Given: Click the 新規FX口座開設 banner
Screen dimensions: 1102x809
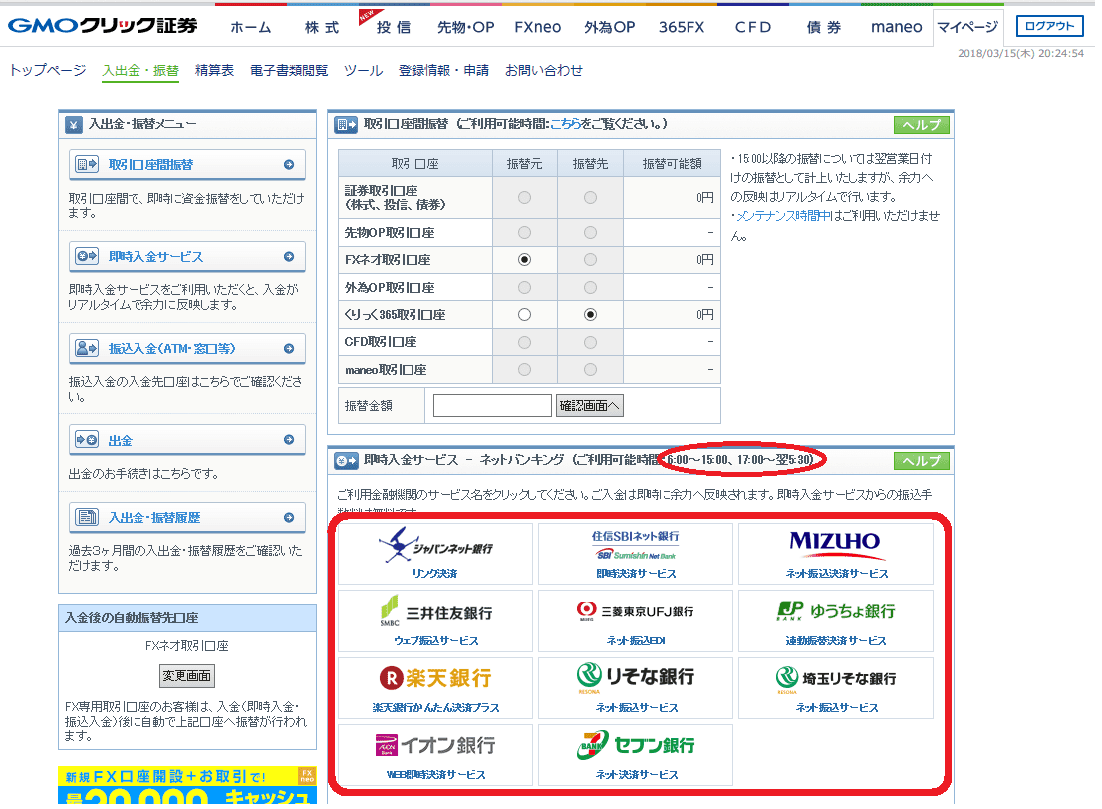Looking at the screenshot, I should tap(187, 785).
